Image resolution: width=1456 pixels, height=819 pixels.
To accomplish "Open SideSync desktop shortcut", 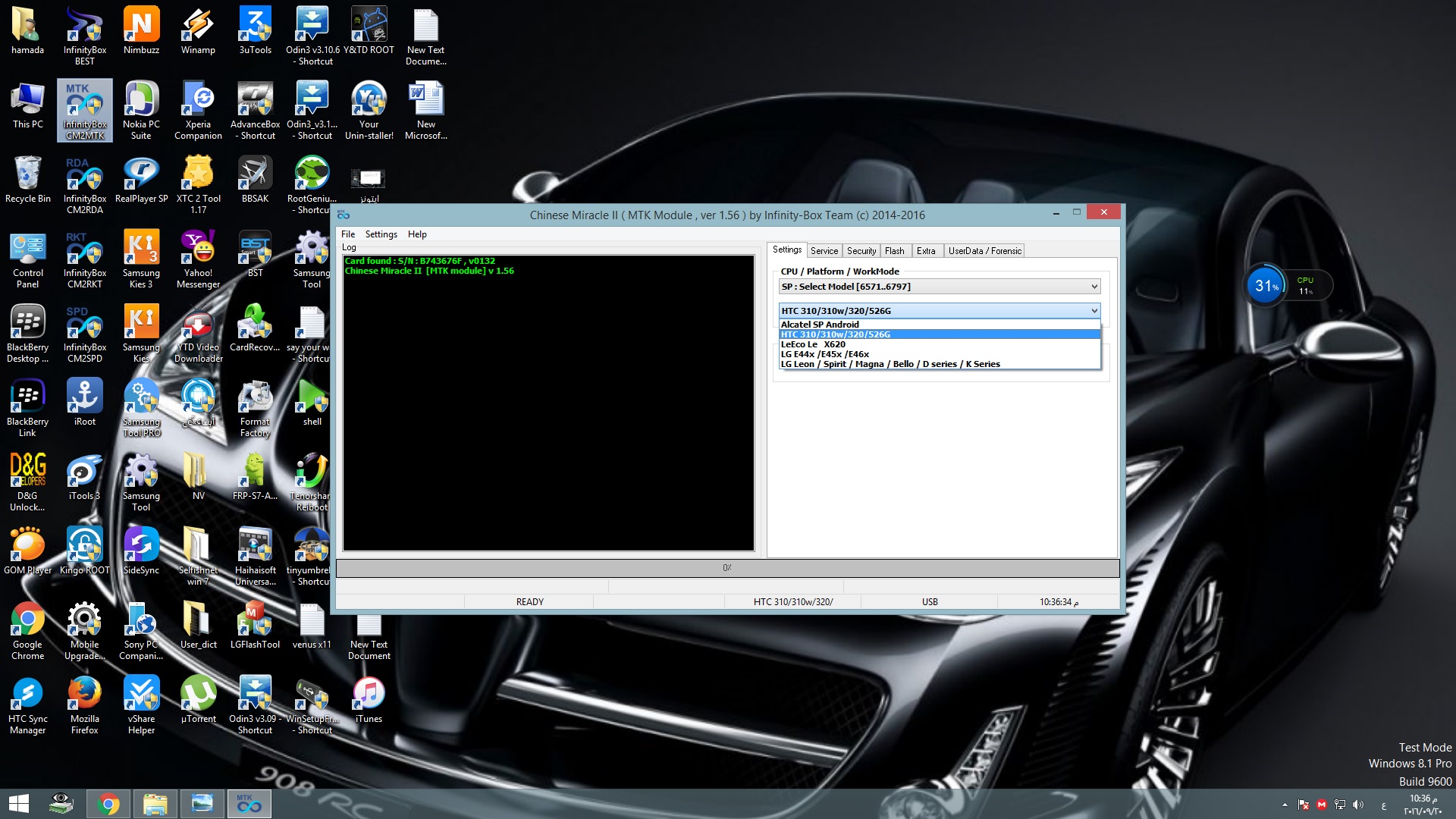I will [141, 551].
